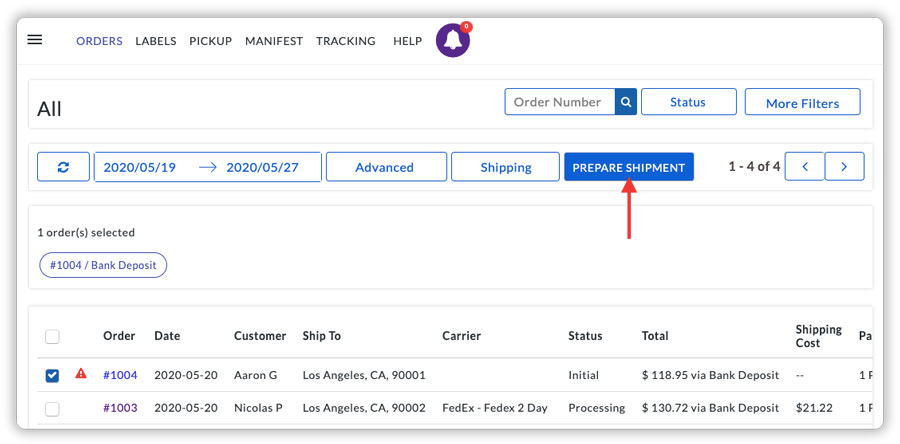The image size is (900, 444).
Task: Check the order #1003 checkbox
Action: 52,408
